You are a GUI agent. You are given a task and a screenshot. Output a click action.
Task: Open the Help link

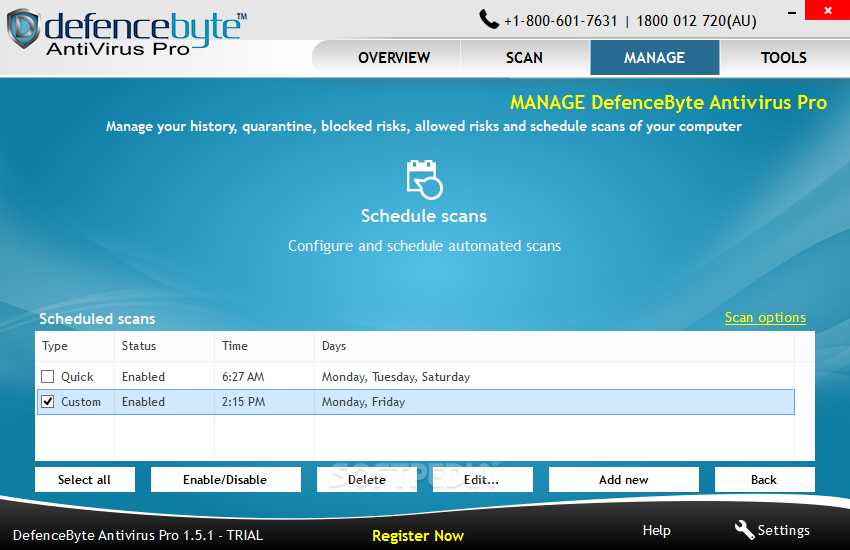pyautogui.click(x=656, y=530)
